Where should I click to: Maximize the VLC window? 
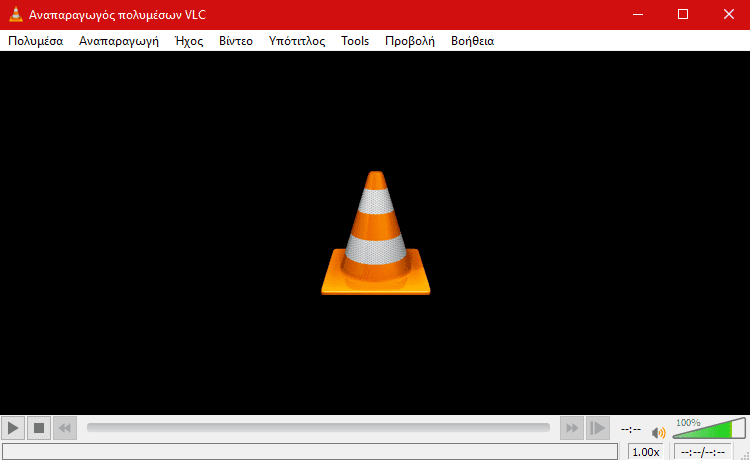[x=683, y=14]
